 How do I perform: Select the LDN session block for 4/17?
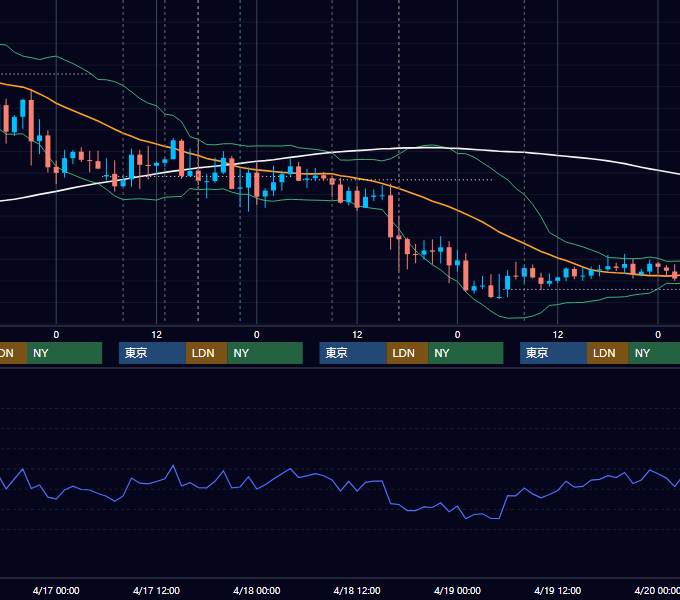206,353
